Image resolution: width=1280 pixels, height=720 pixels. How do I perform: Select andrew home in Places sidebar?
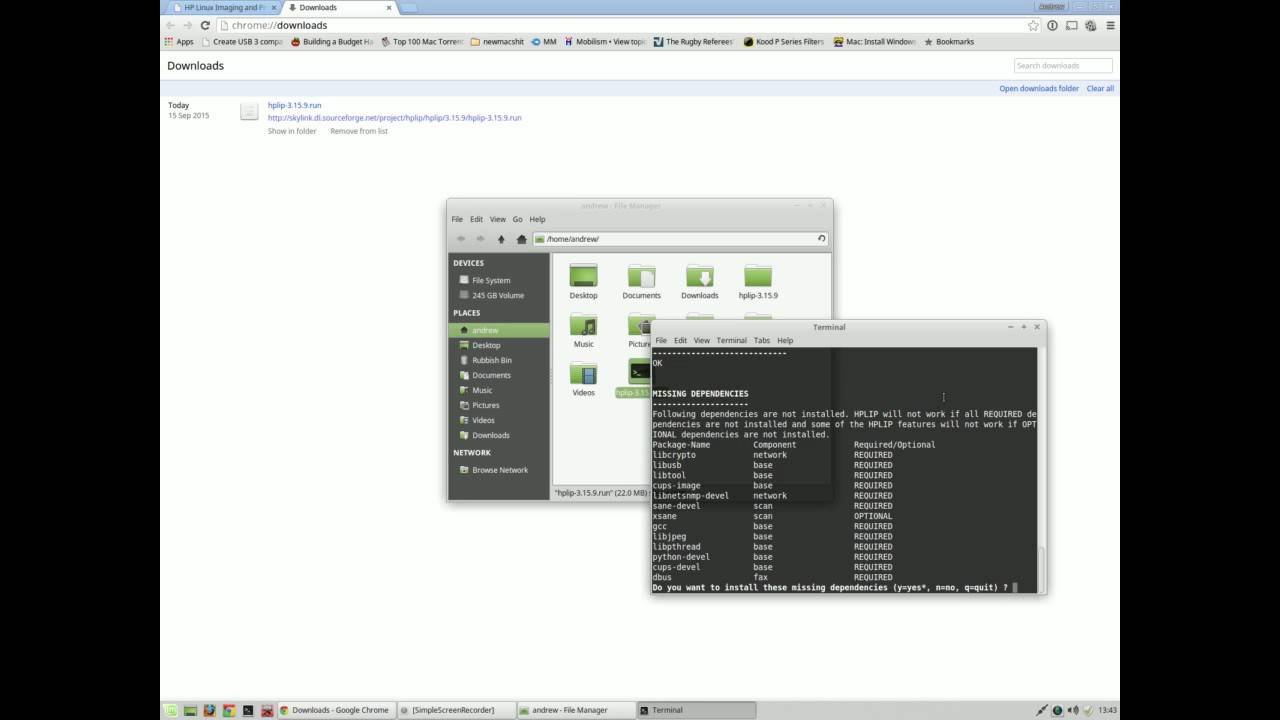499,330
